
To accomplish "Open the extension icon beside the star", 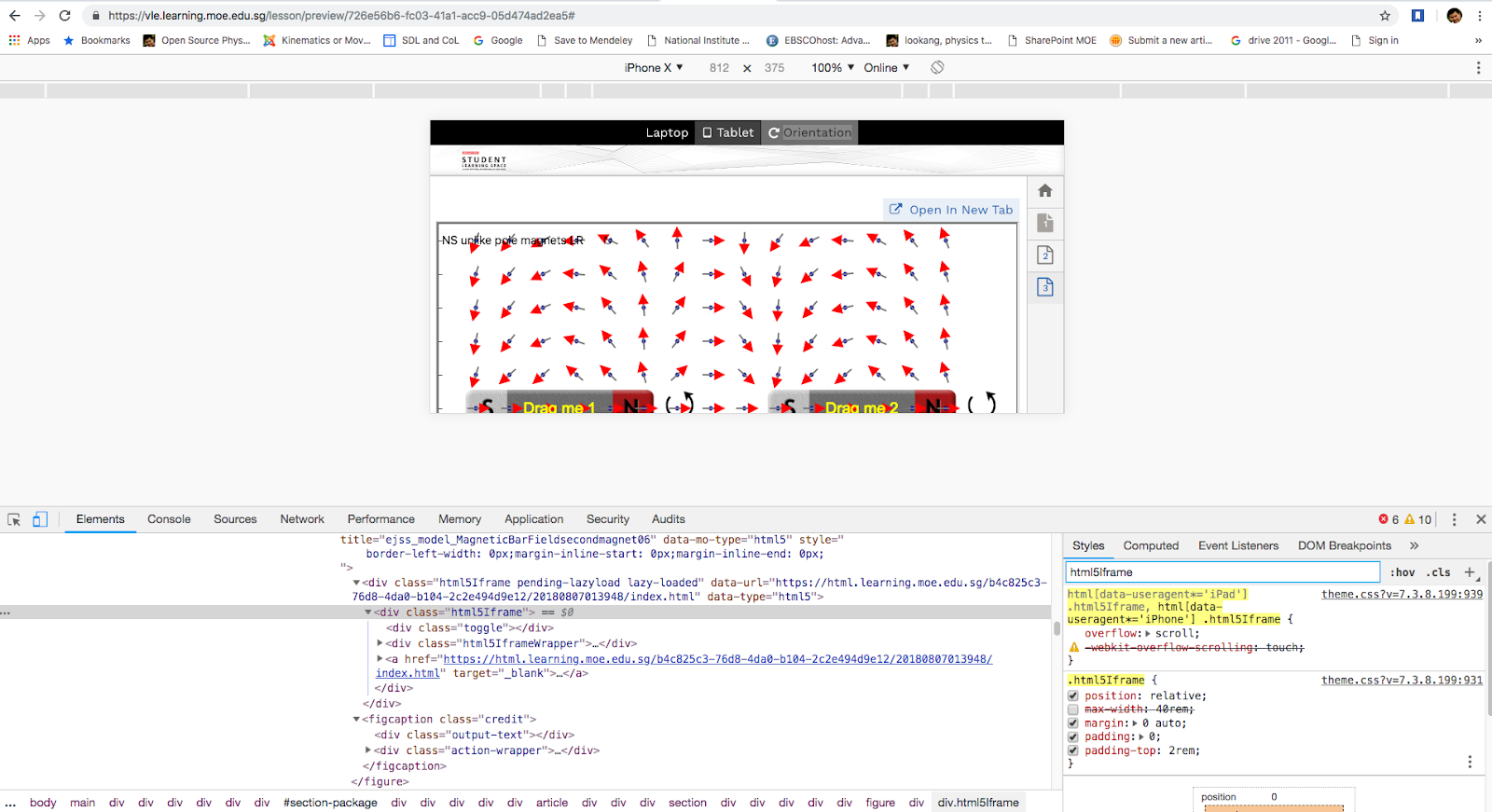I will pyautogui.click(x=1417, y=16).
